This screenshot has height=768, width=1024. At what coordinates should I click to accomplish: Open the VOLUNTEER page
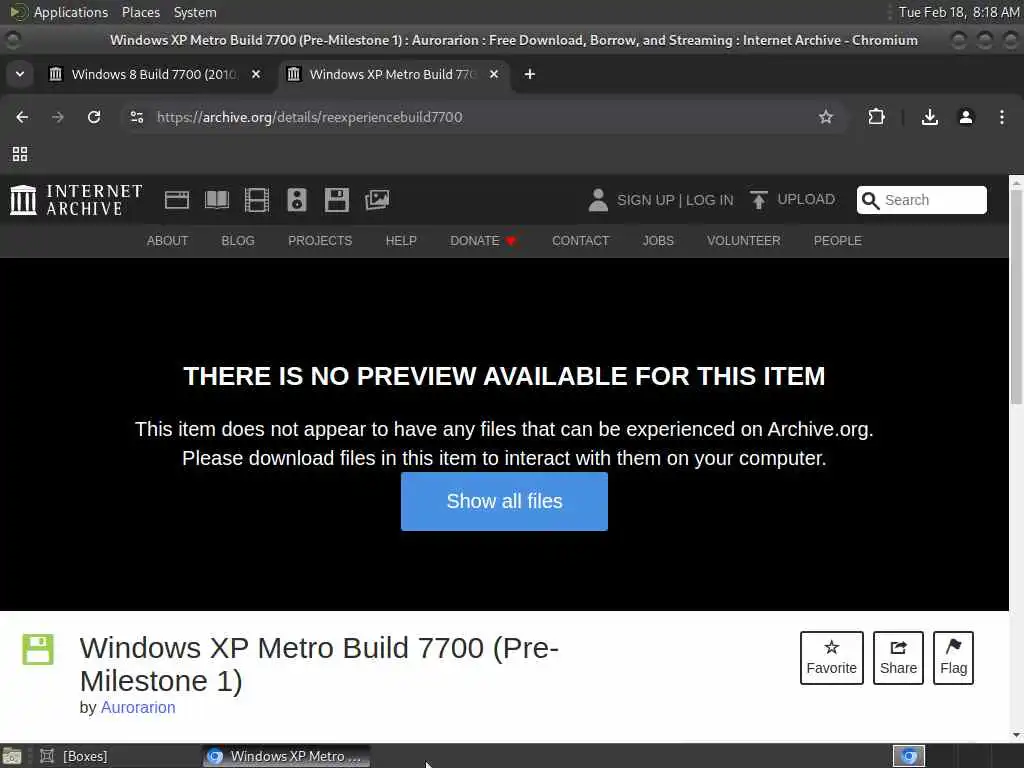click(x=743, y=241)
